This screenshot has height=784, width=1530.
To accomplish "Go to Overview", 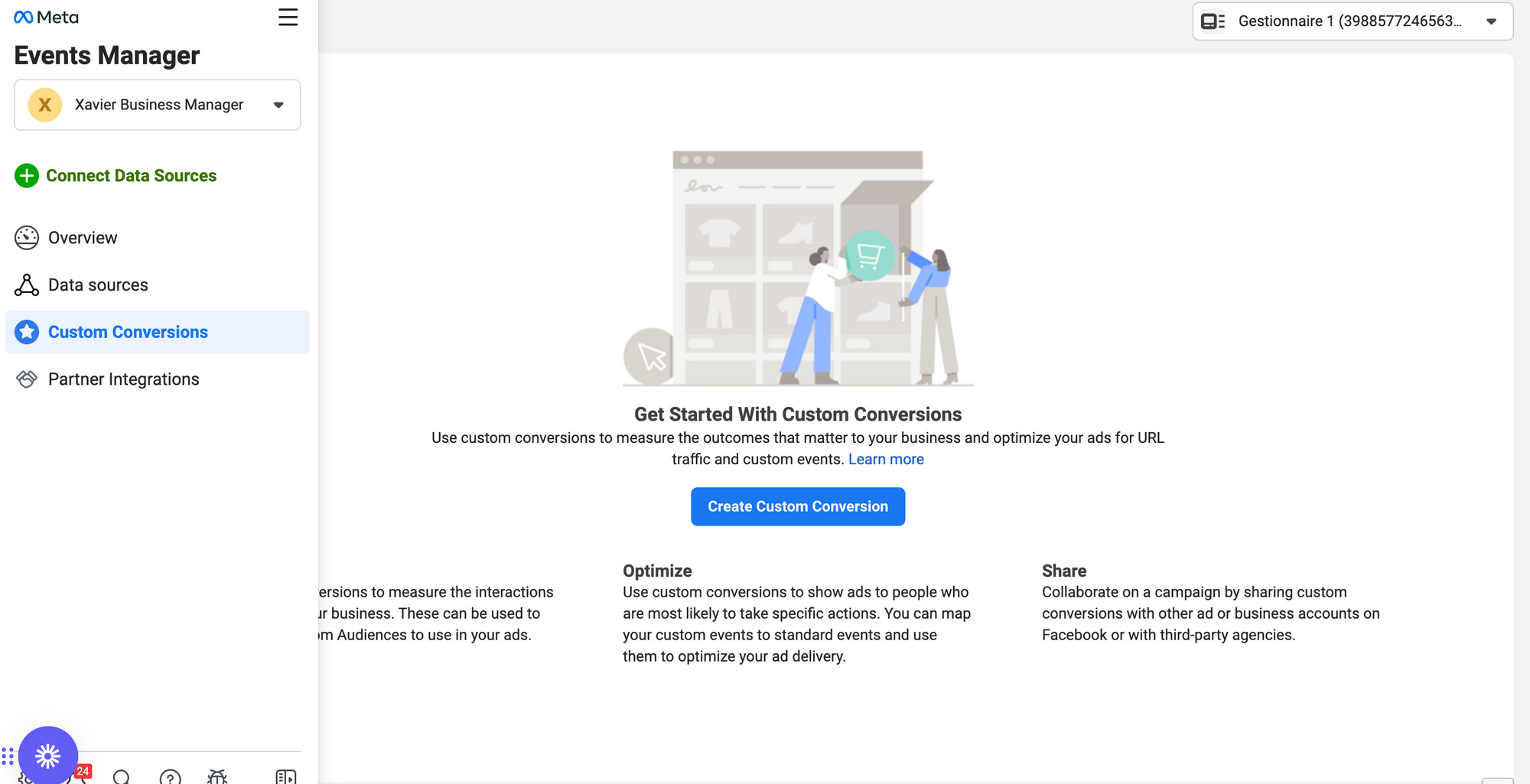I will (x=83, y=238).
